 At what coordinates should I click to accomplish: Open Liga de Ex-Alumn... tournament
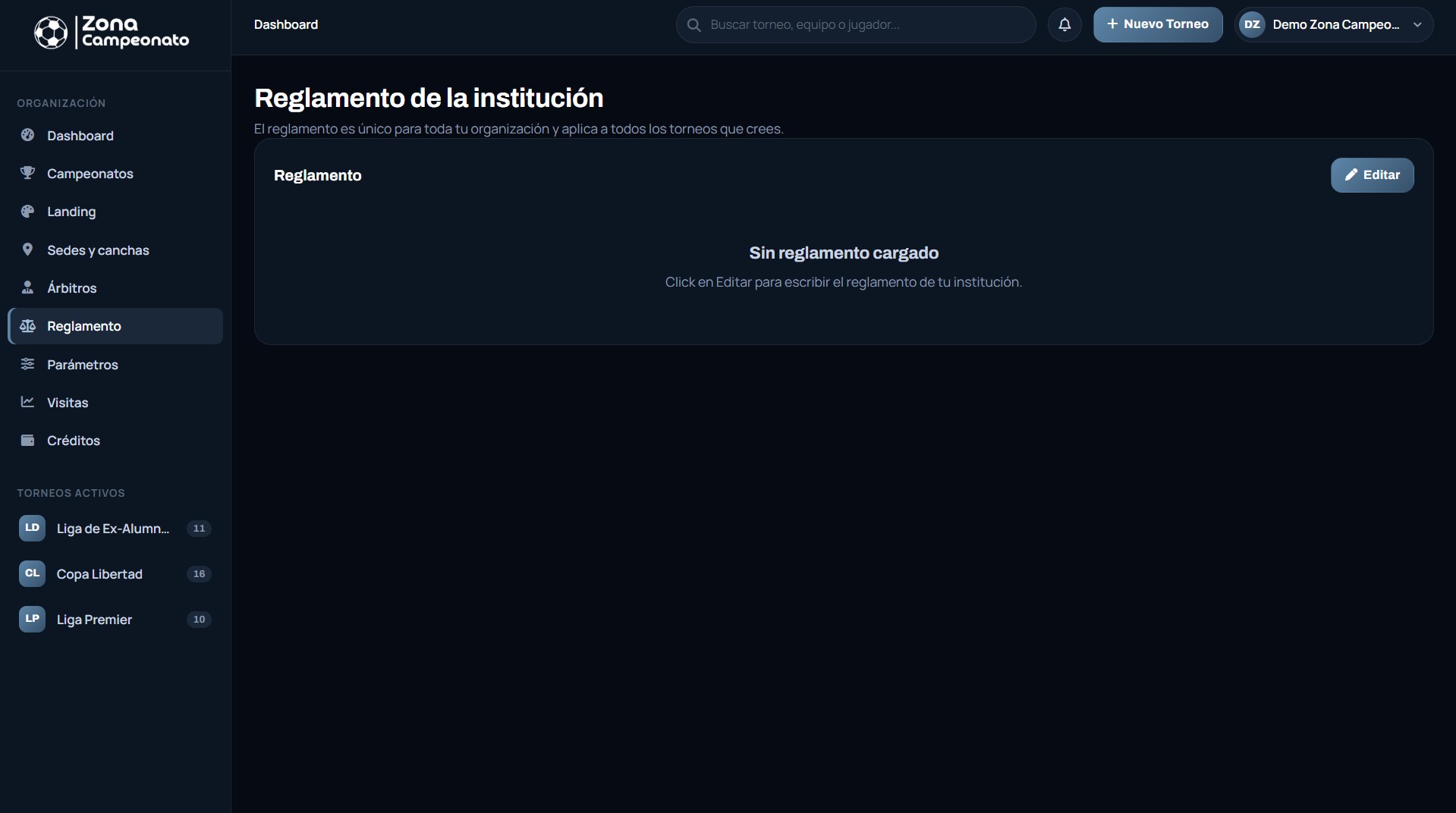point(115,528)
